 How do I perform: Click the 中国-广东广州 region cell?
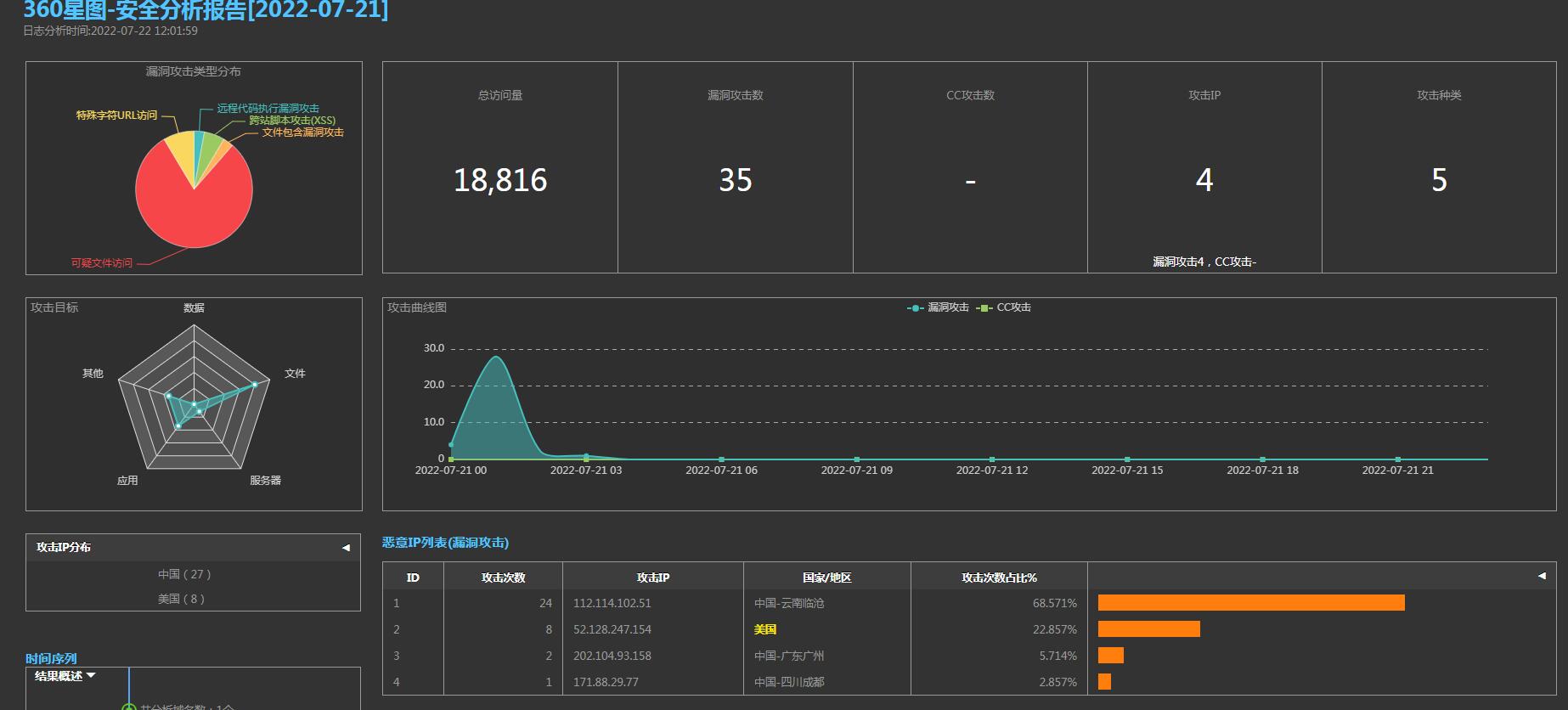pos(789,656)
